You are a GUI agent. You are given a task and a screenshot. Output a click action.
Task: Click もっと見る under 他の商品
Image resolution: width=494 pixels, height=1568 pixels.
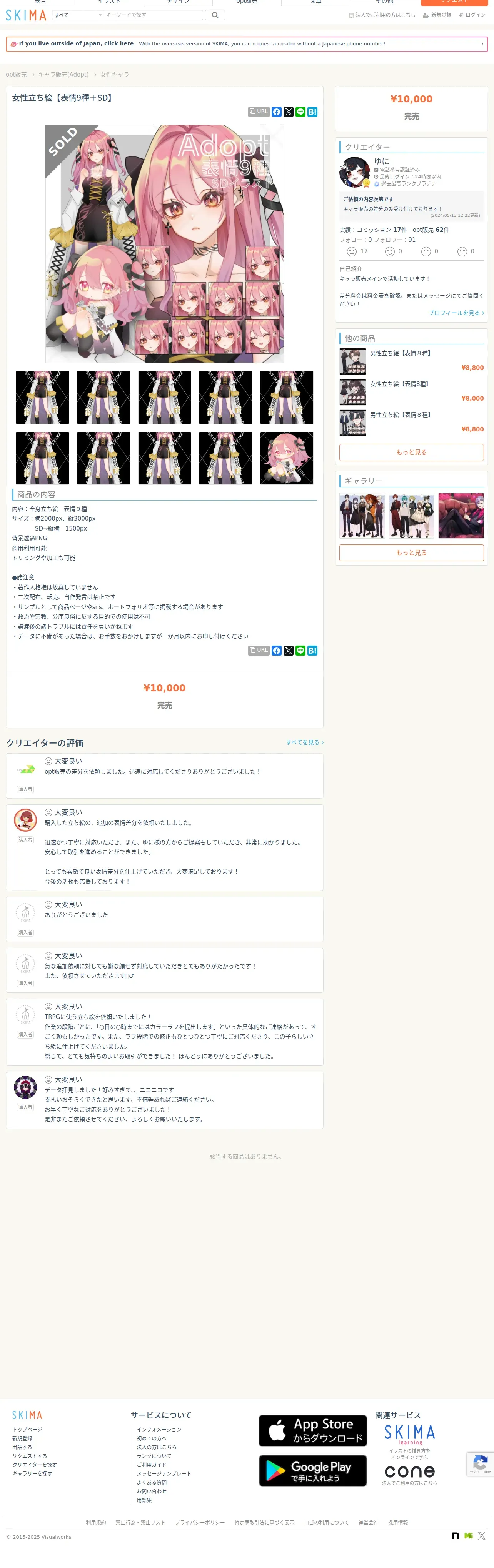click(412, 452)
